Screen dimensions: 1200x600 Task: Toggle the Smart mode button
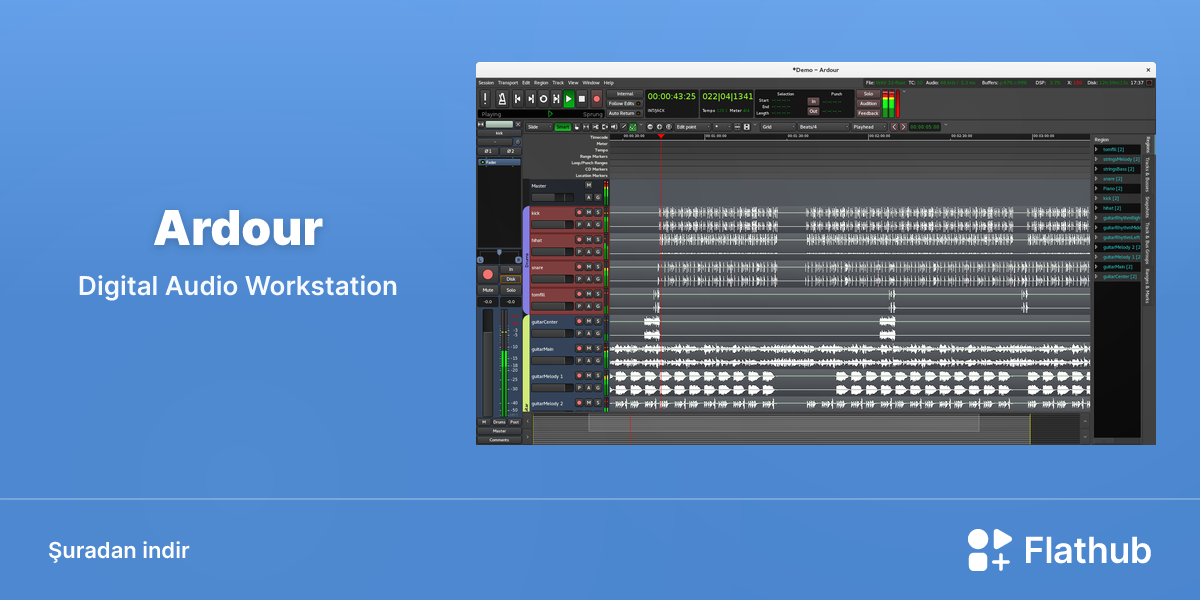[563, 127]
